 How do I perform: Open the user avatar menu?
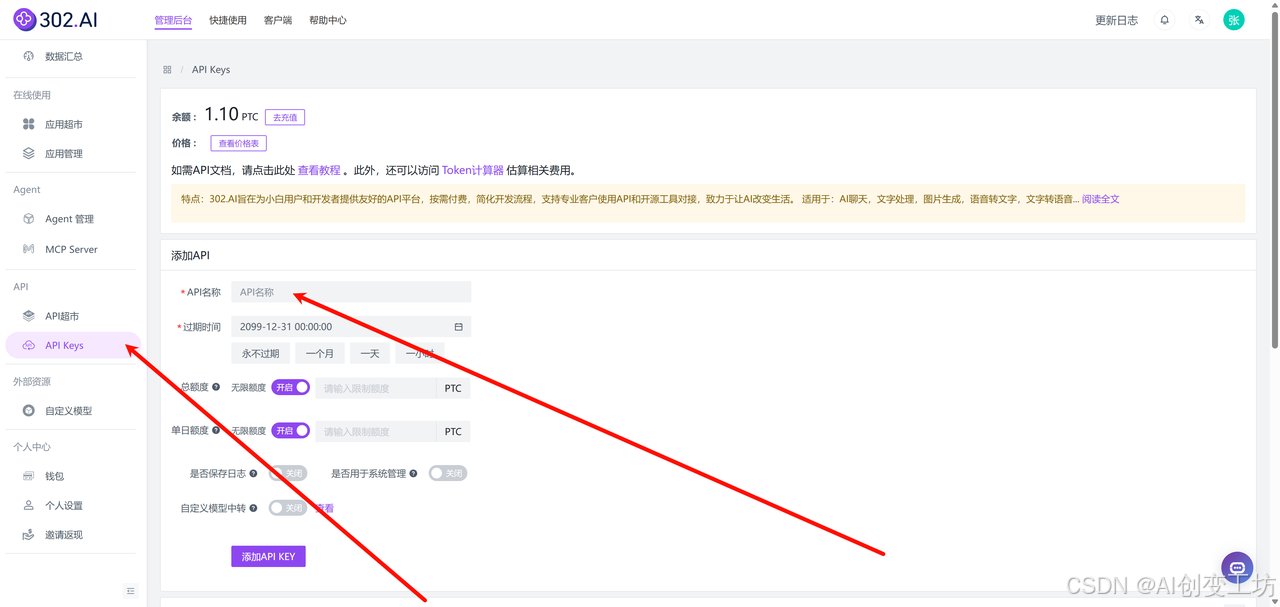[1234, 20]
